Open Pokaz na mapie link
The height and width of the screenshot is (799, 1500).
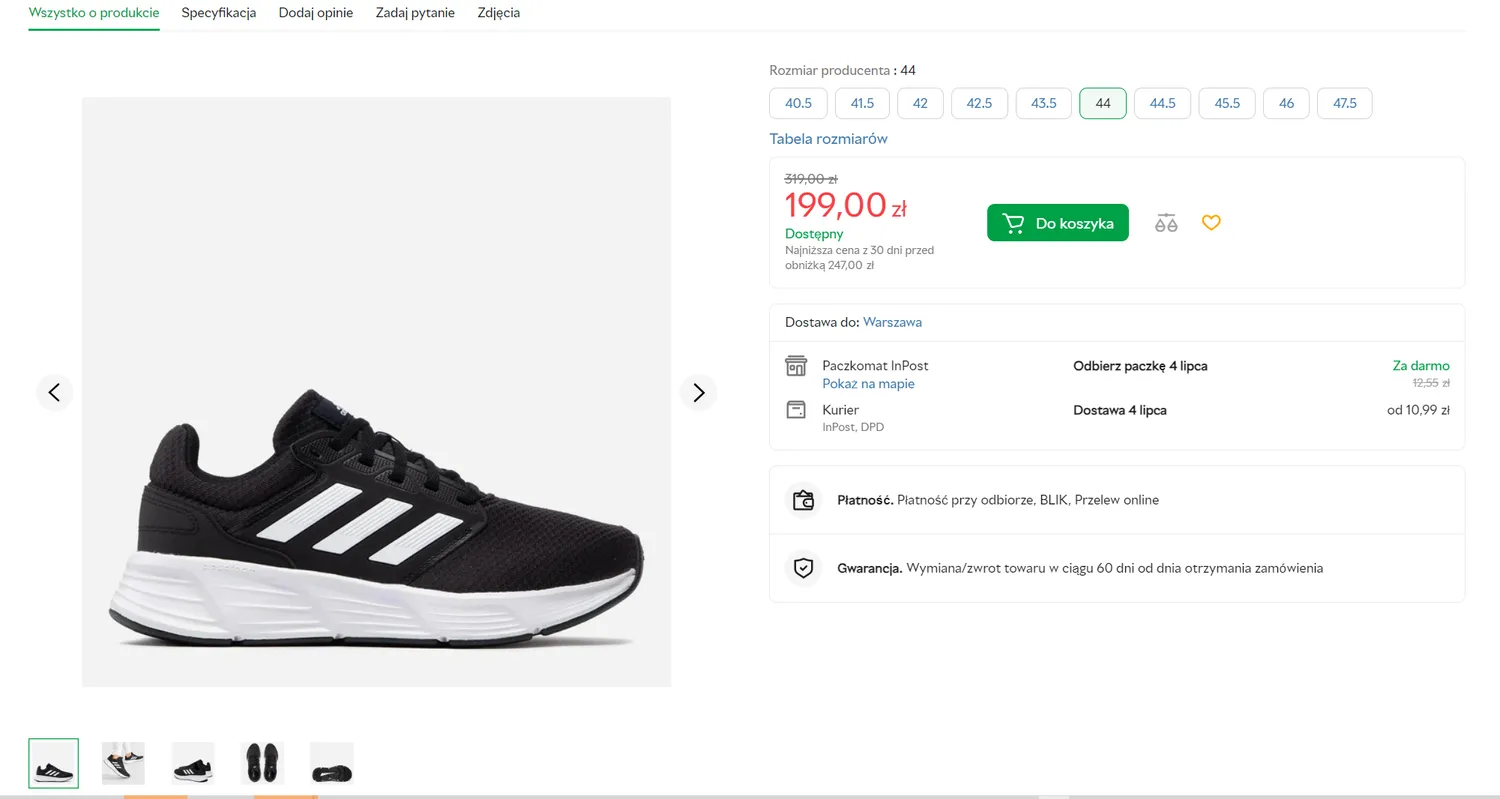tap(868, 384)
